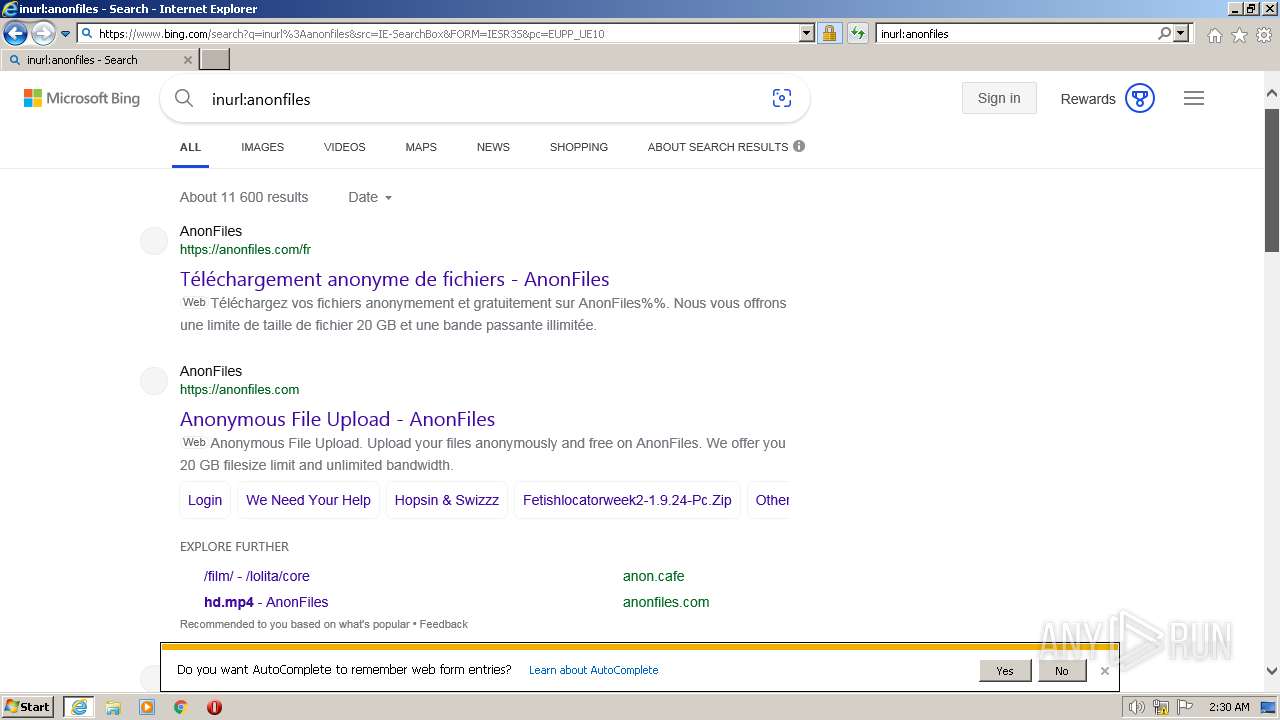Click the volume speaker tray icon

[x=1136, y=707]
